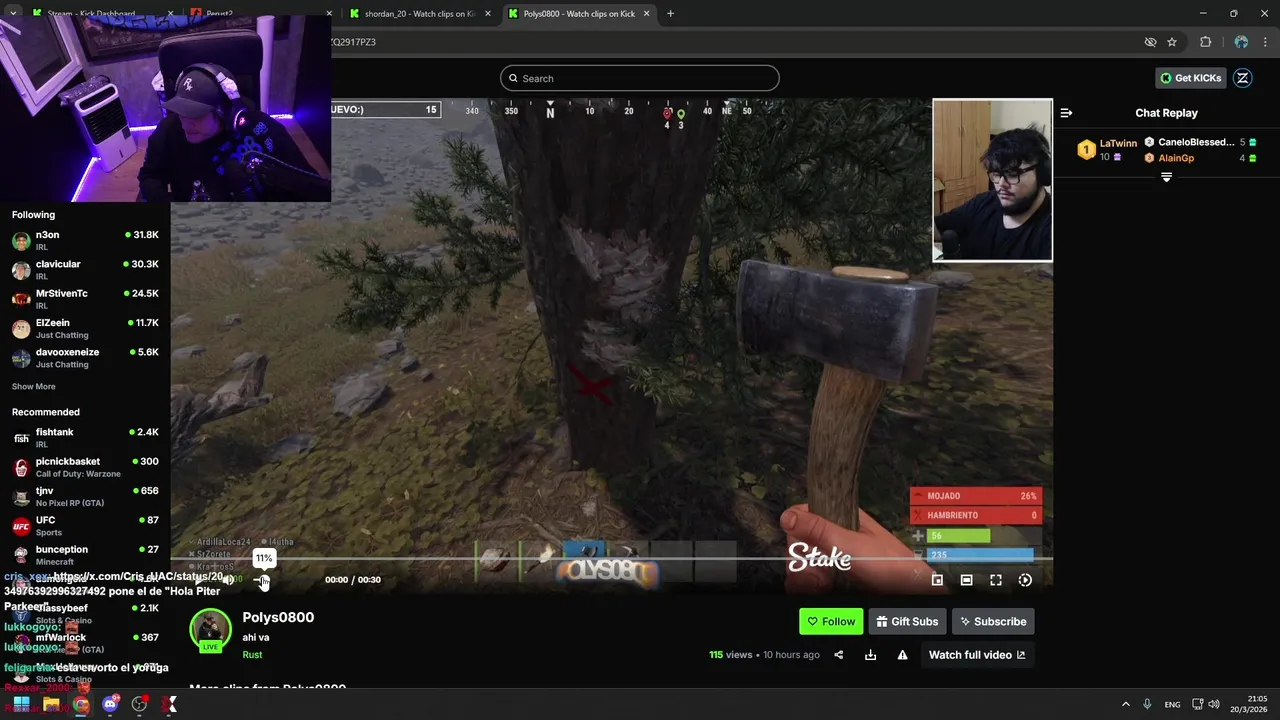Open File Explorer from taskbar
This screenshot has width=1280, height=720.
click(x=51, y=704)
